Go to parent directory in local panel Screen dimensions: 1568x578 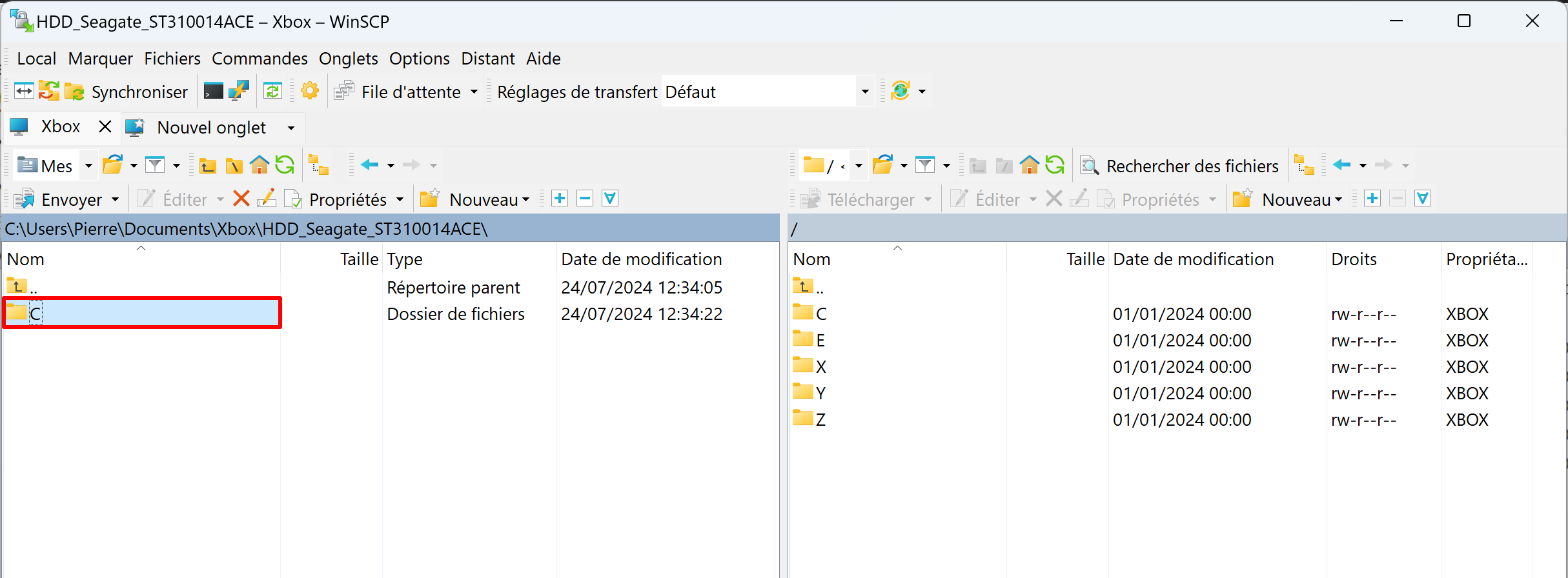[208, 166]
